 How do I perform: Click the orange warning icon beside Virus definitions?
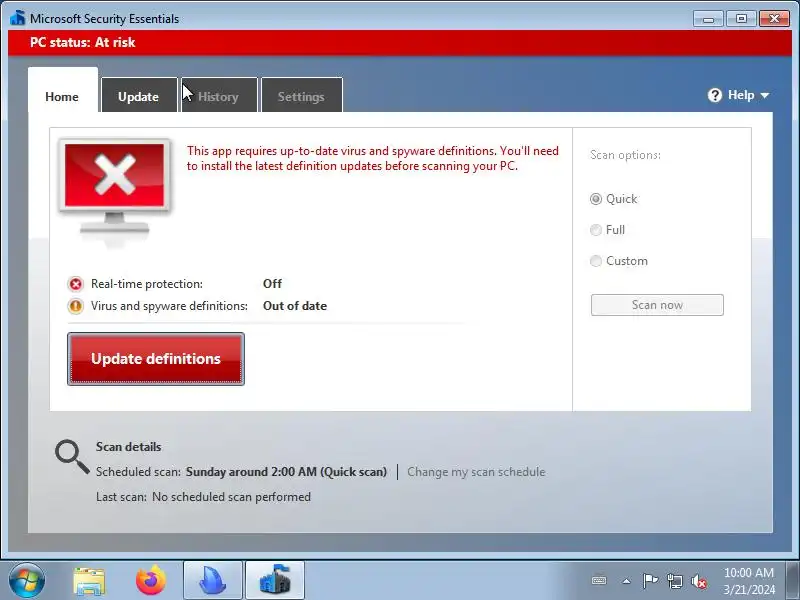click(x=76, y=306)
